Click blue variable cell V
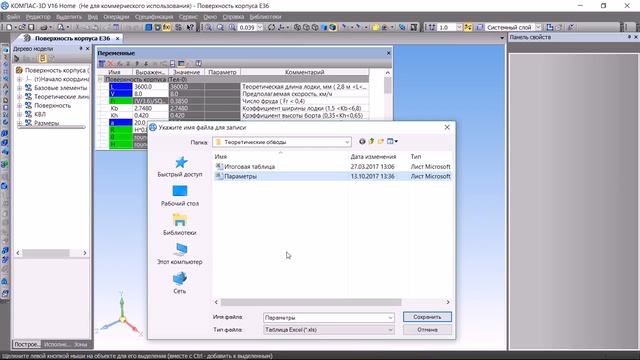This screenshot has height=360, width=640. (121, 94)
